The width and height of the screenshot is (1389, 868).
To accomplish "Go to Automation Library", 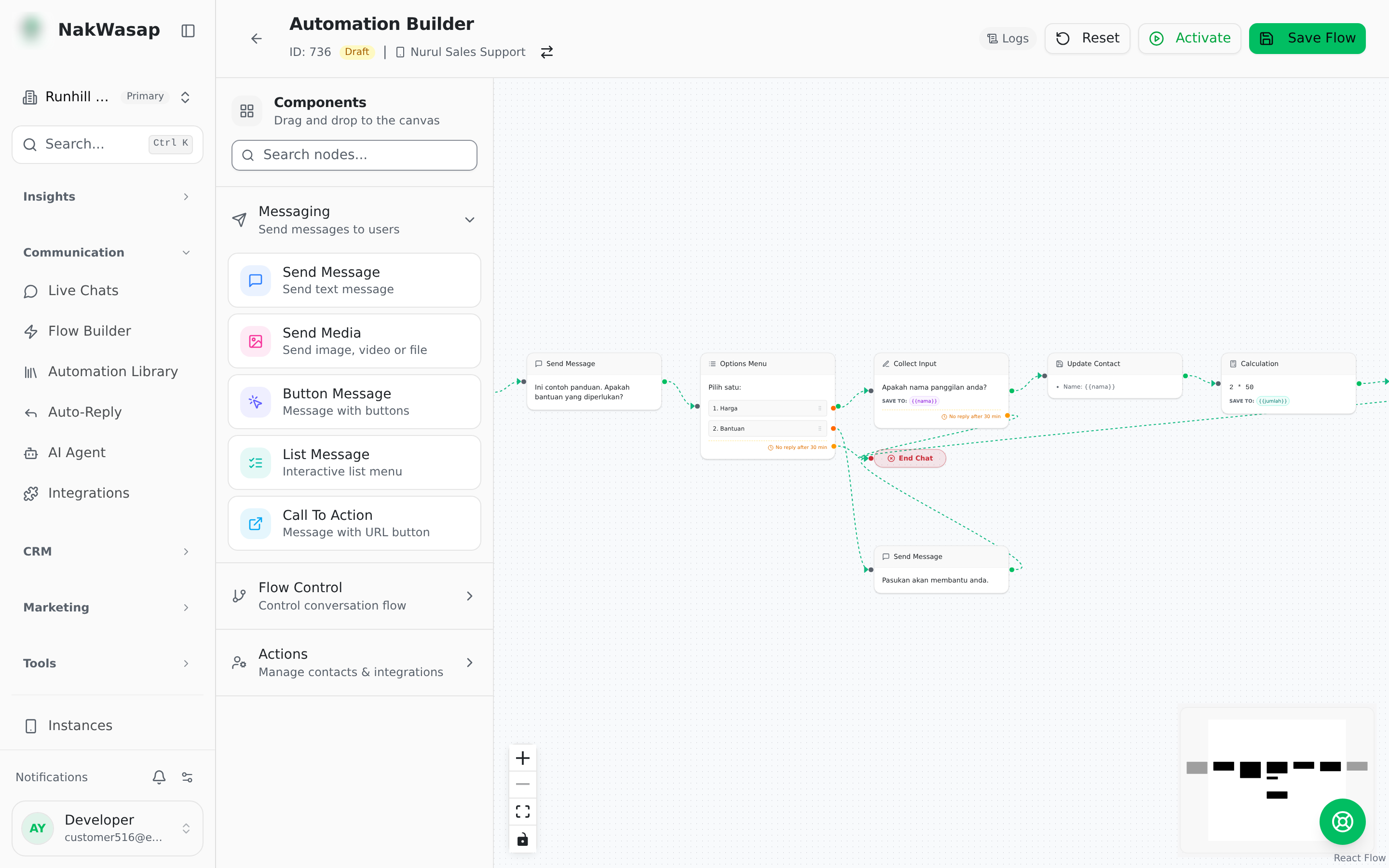I will coord(108,372).
